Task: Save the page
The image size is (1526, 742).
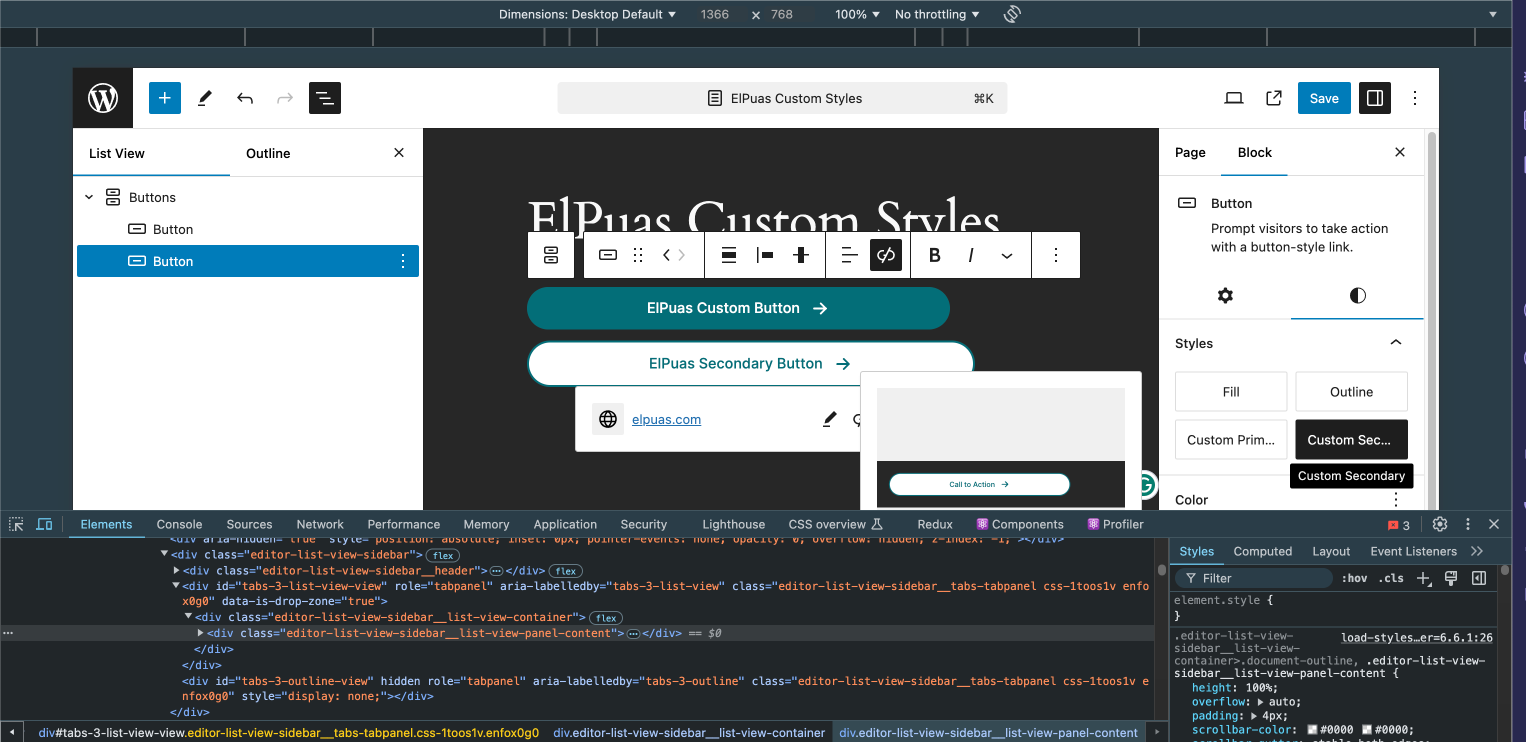Action: click(1324, 98)
